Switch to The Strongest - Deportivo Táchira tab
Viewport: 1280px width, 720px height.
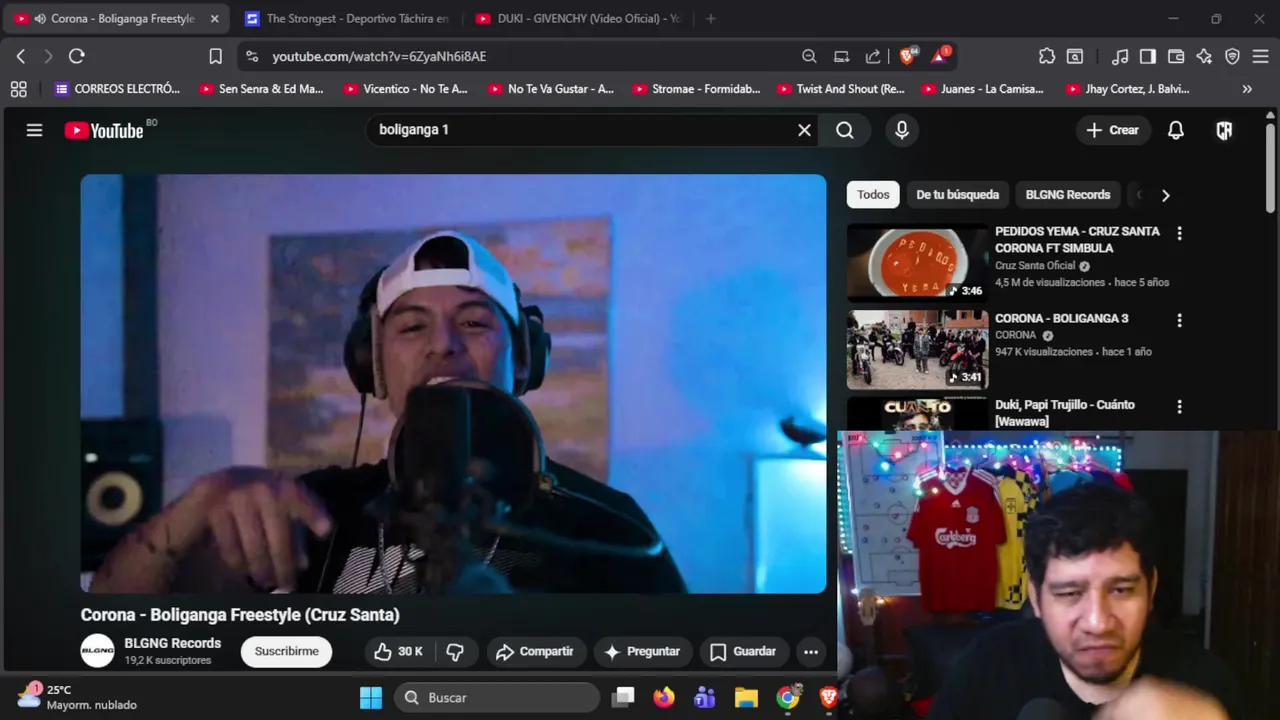tap(346, 19)
